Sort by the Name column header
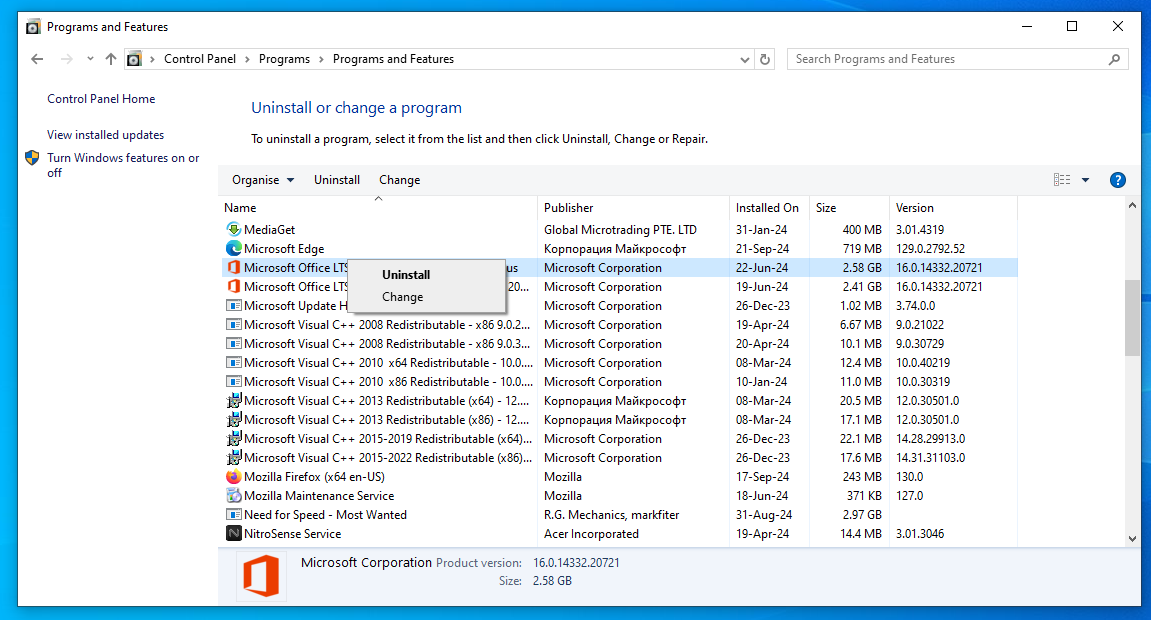This screenshot has height=620, width=1151. pyautogui.click(x=378, y=208)
